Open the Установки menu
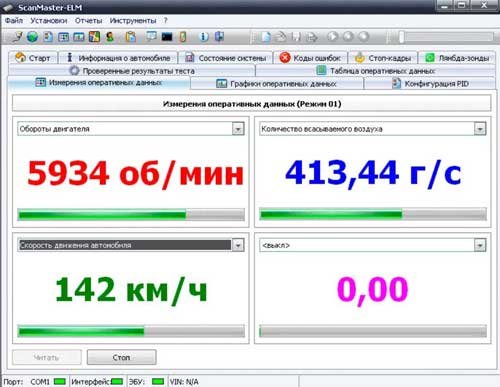Viewport: 500px width, 387px height. point(49,21)
